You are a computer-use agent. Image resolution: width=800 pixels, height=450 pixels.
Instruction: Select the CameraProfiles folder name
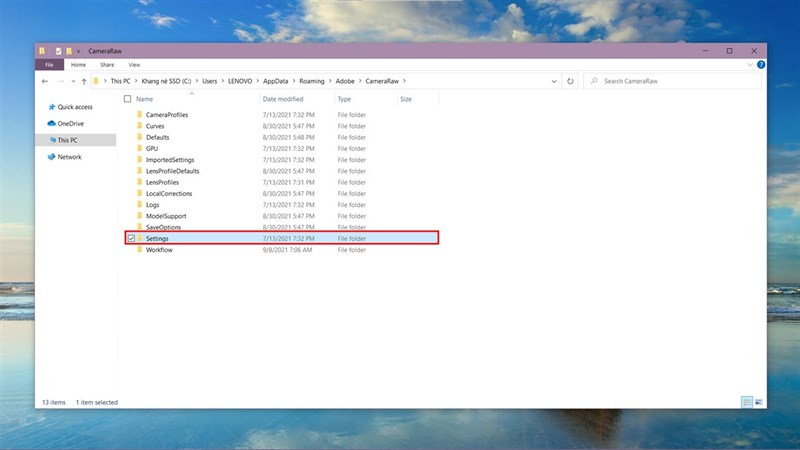coord(167,115)
